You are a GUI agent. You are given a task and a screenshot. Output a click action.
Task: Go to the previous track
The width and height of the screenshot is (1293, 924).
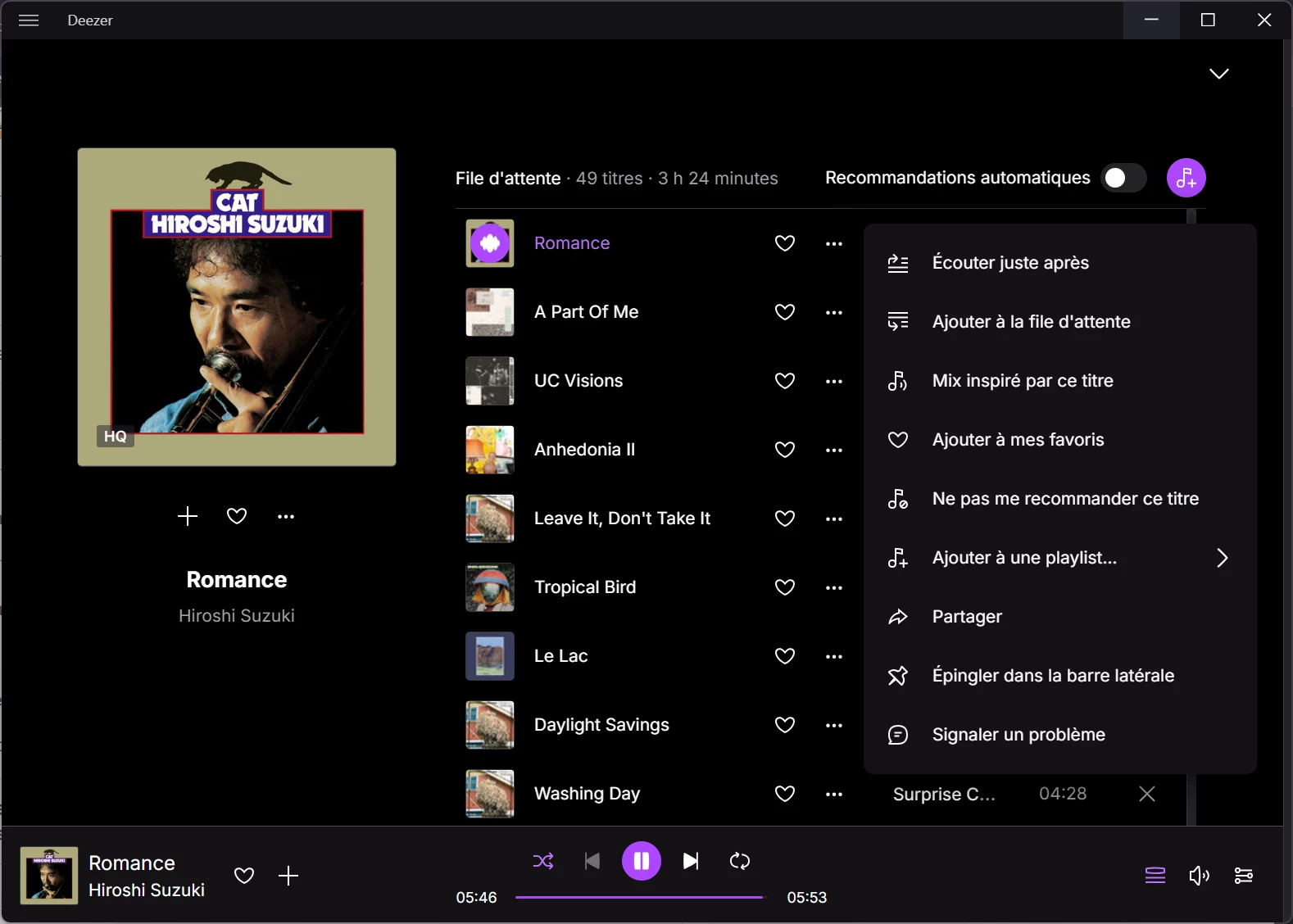click(x=592, y=861)
